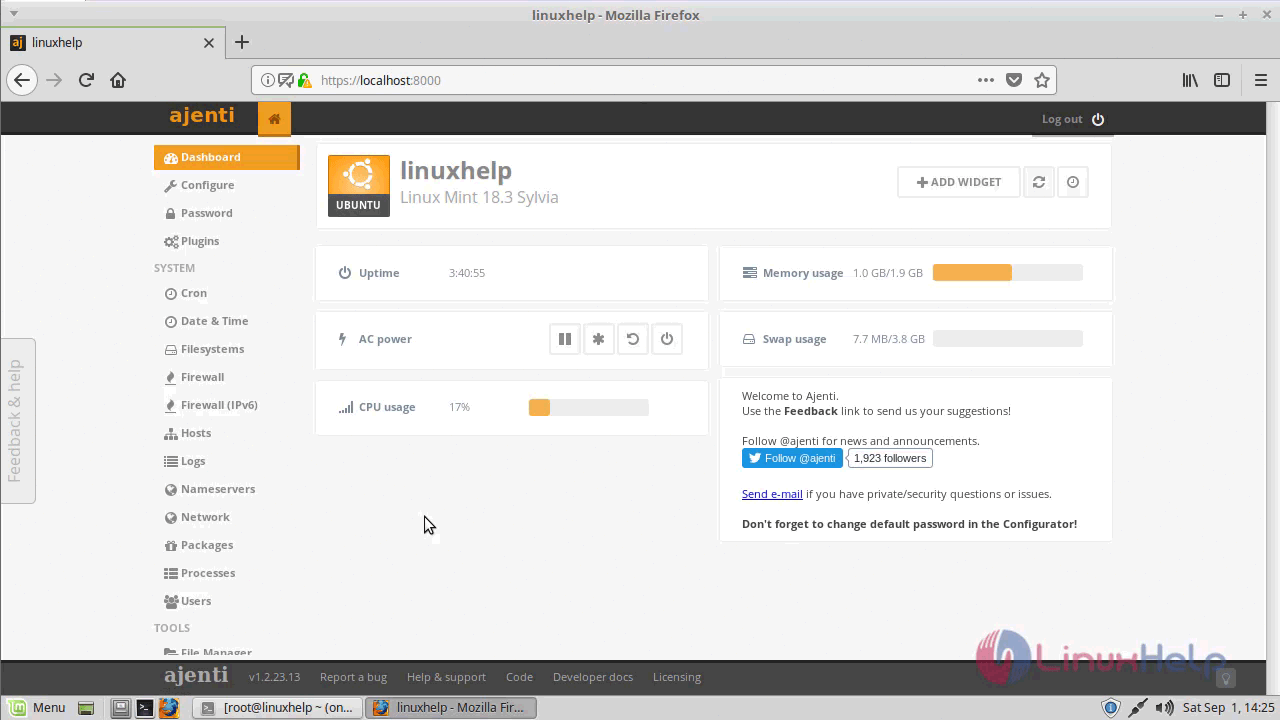
Task: Click the ADD WIDGET button
Action: pyautogui.click(x=958, y=182)
